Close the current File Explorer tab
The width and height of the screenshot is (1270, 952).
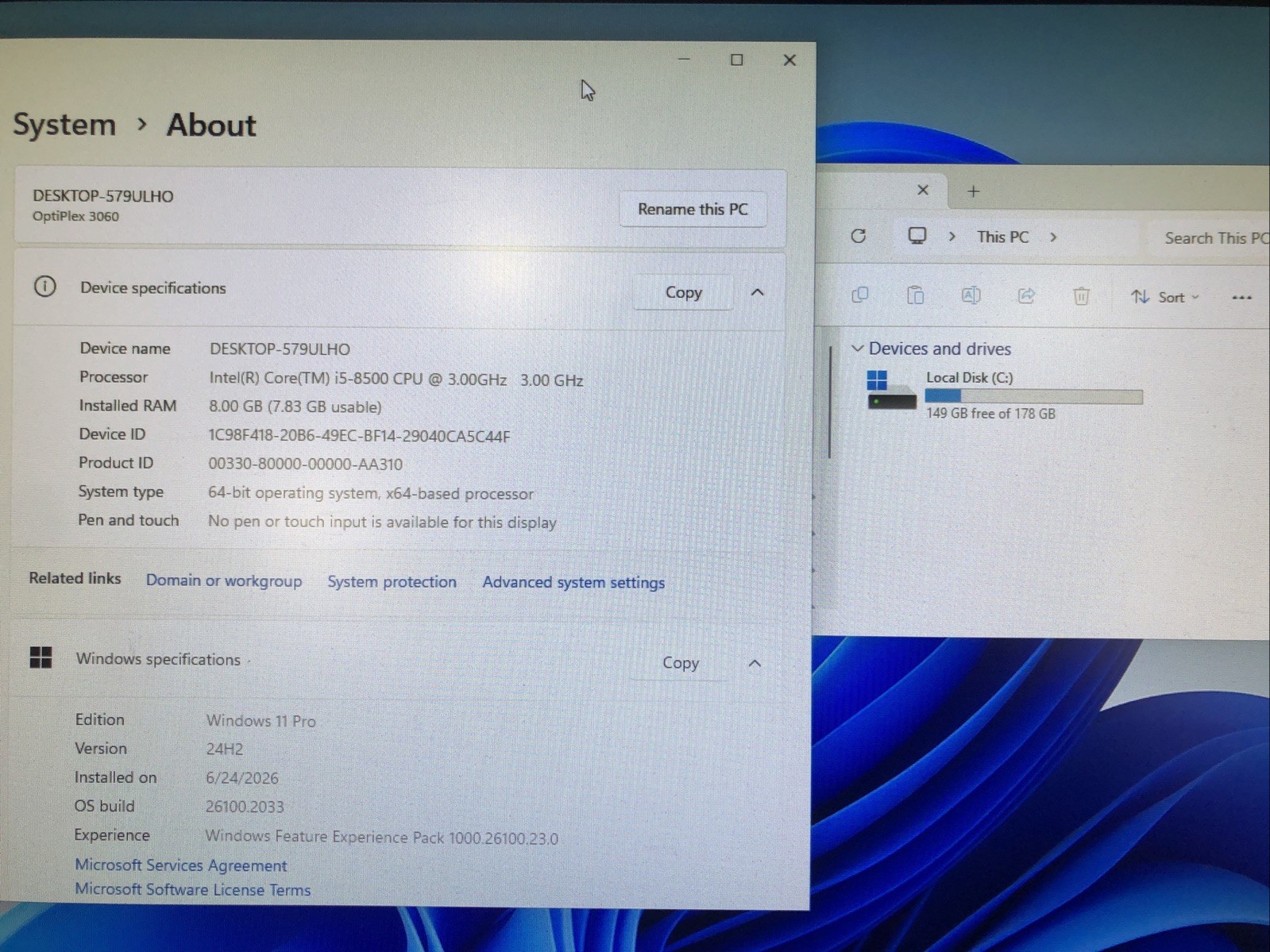923,190
